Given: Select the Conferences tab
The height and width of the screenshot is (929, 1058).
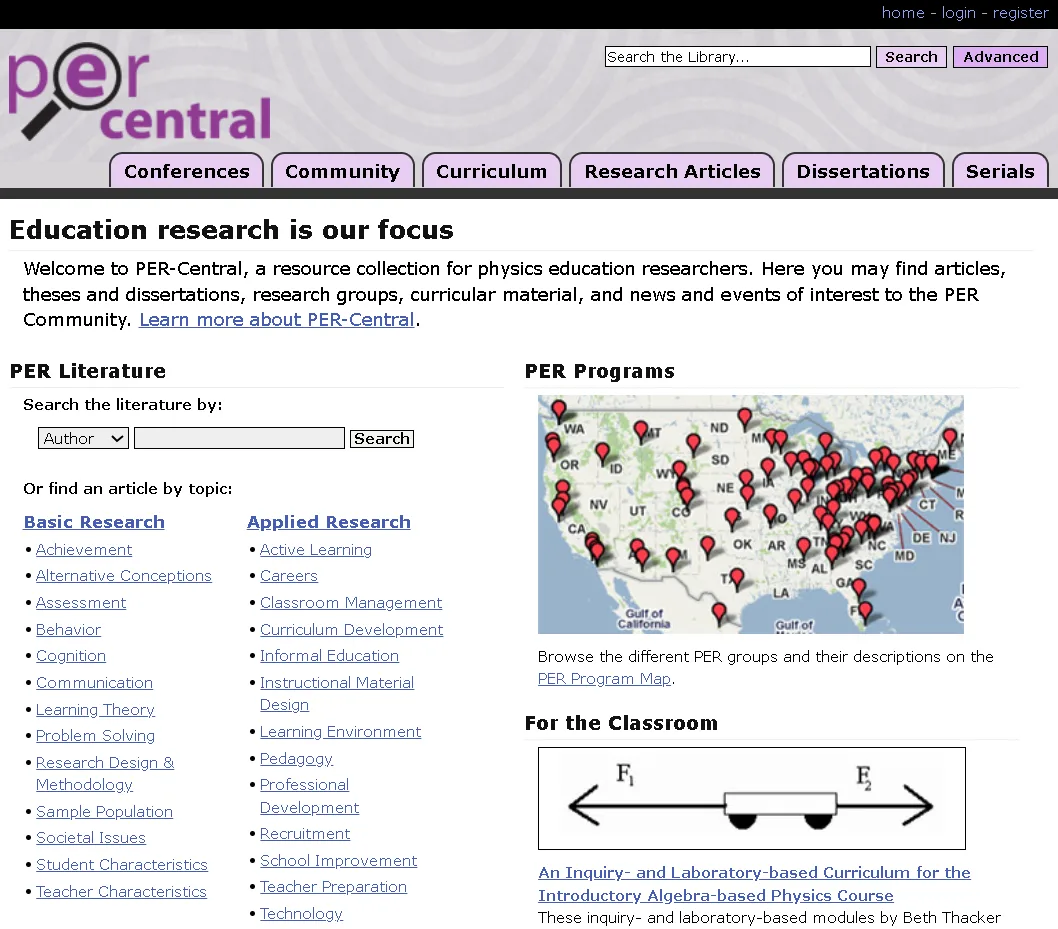Looking at the screenshot, I should (186, 171).
